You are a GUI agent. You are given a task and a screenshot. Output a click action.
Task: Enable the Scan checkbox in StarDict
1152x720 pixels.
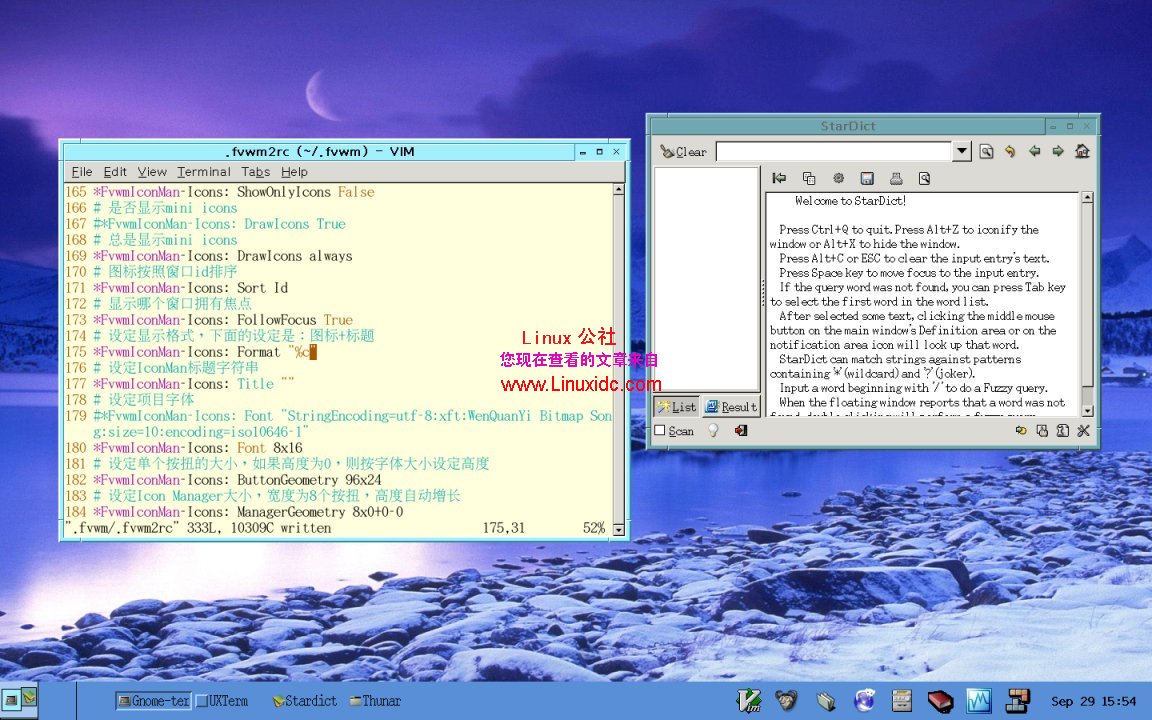[660, 431]
